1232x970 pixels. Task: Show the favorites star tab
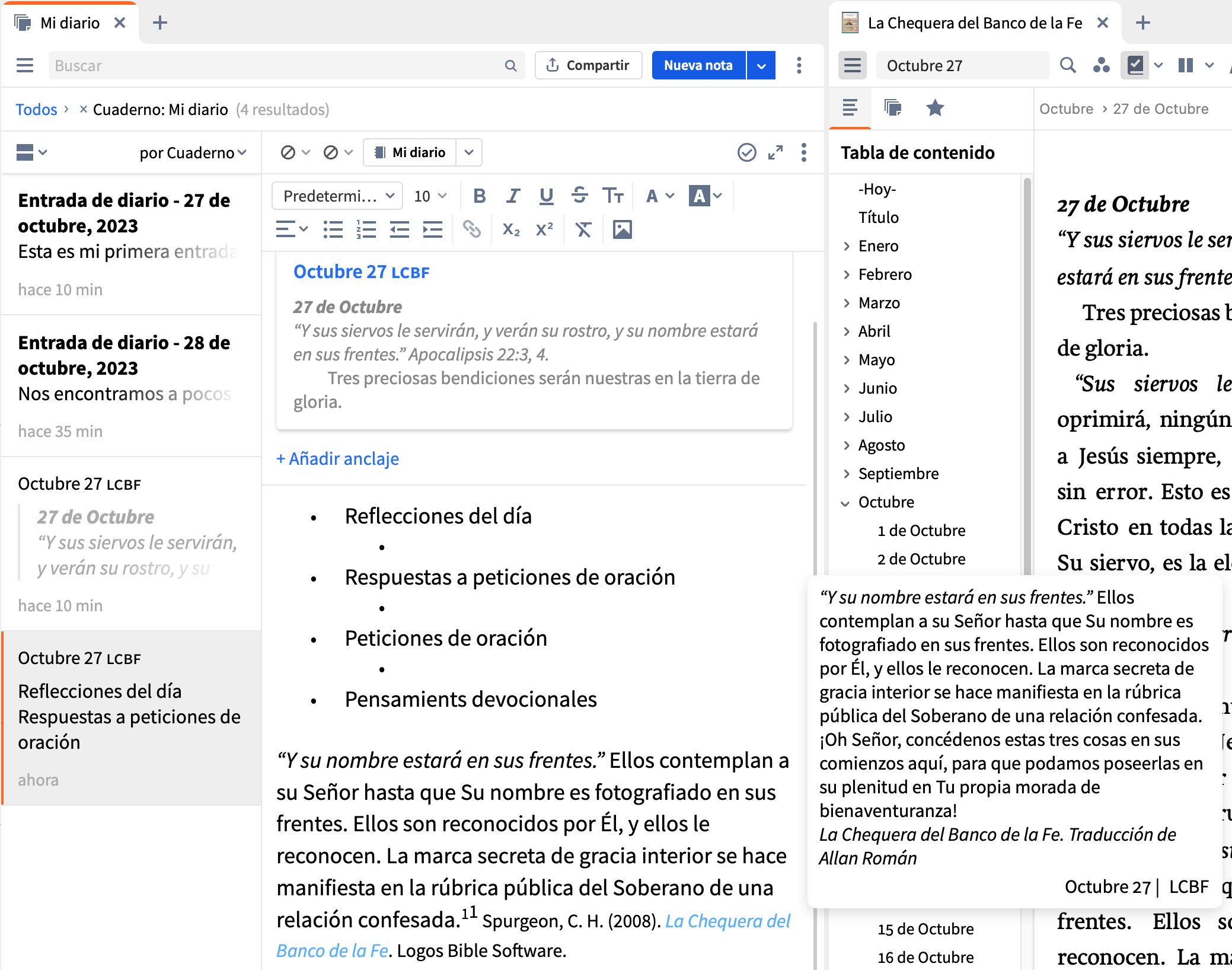click(935, 108)
